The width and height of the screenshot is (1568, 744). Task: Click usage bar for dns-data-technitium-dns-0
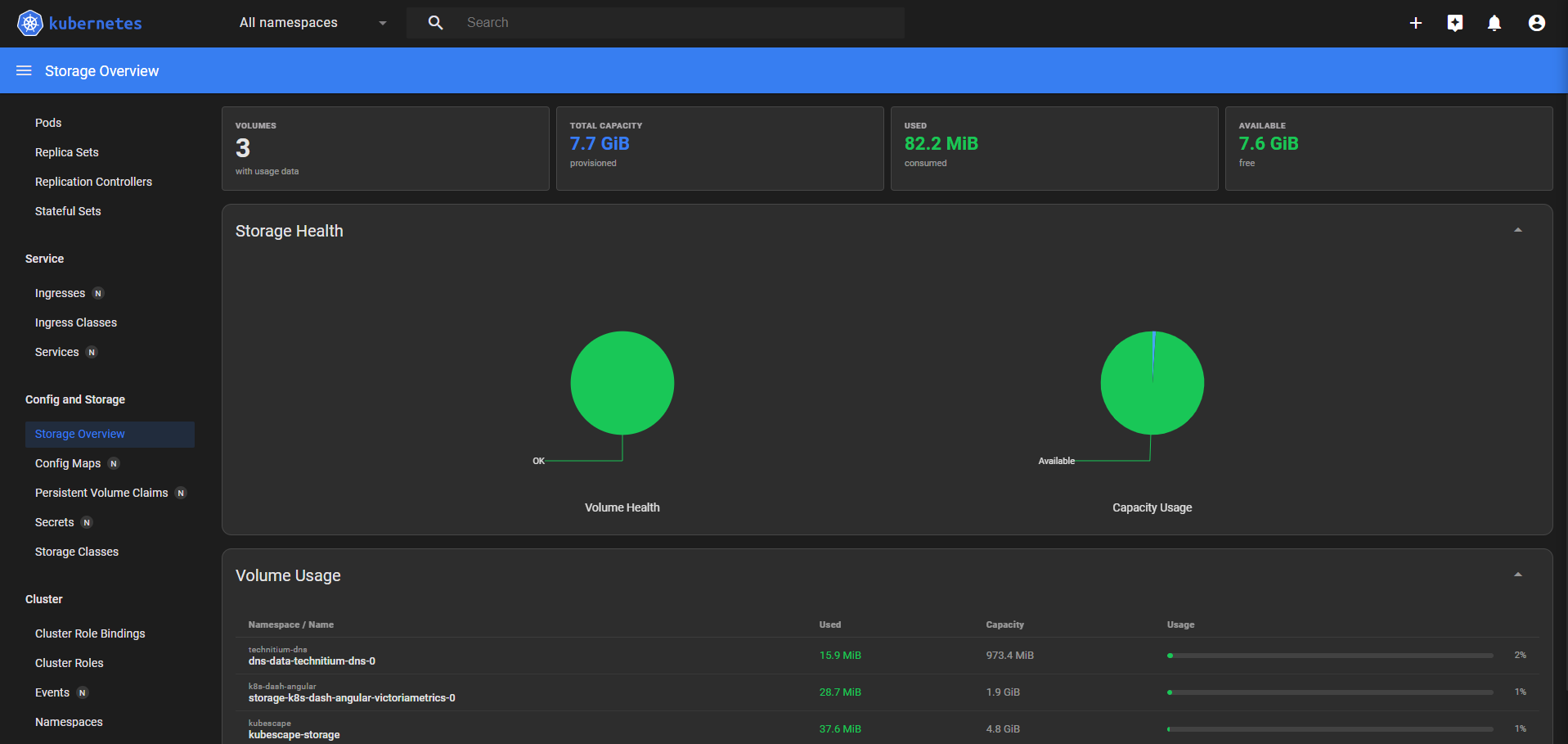(x=1330, y=656)
